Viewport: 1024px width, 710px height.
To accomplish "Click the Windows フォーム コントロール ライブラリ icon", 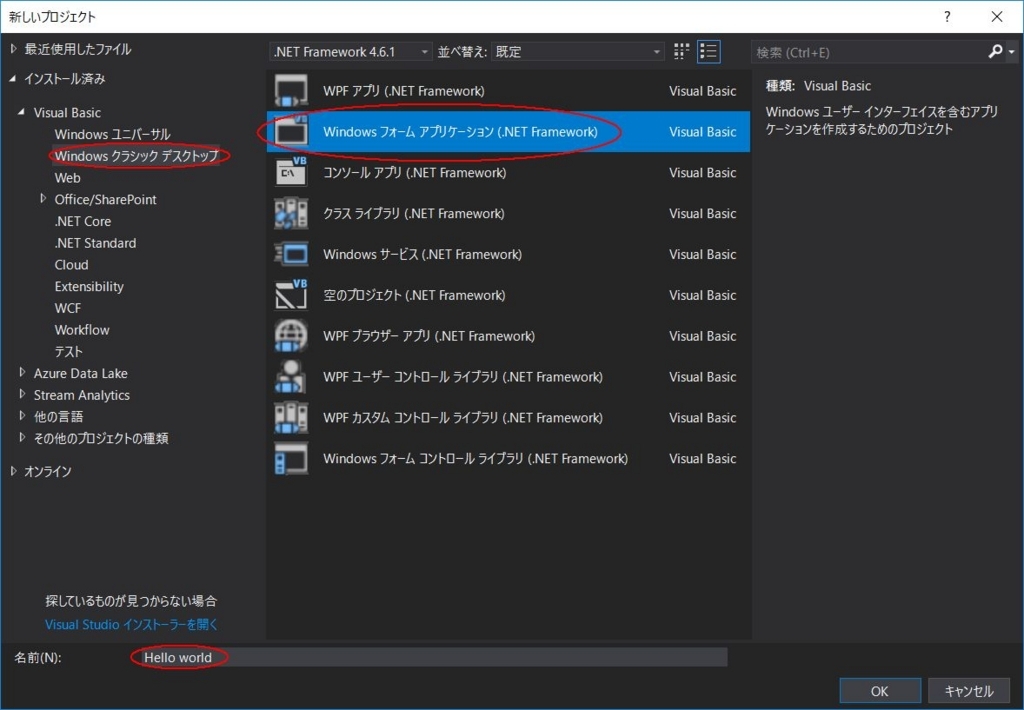I will (291, 458).
